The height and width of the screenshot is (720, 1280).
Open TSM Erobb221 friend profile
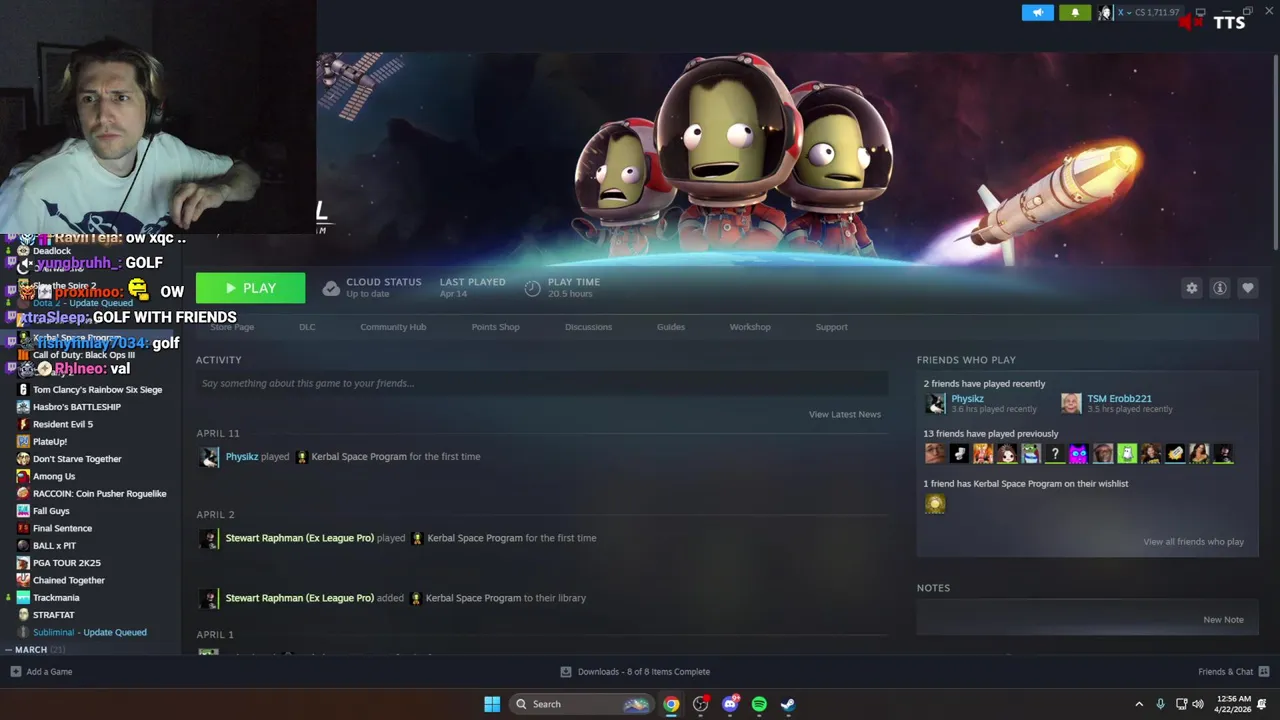(1119, 398)
